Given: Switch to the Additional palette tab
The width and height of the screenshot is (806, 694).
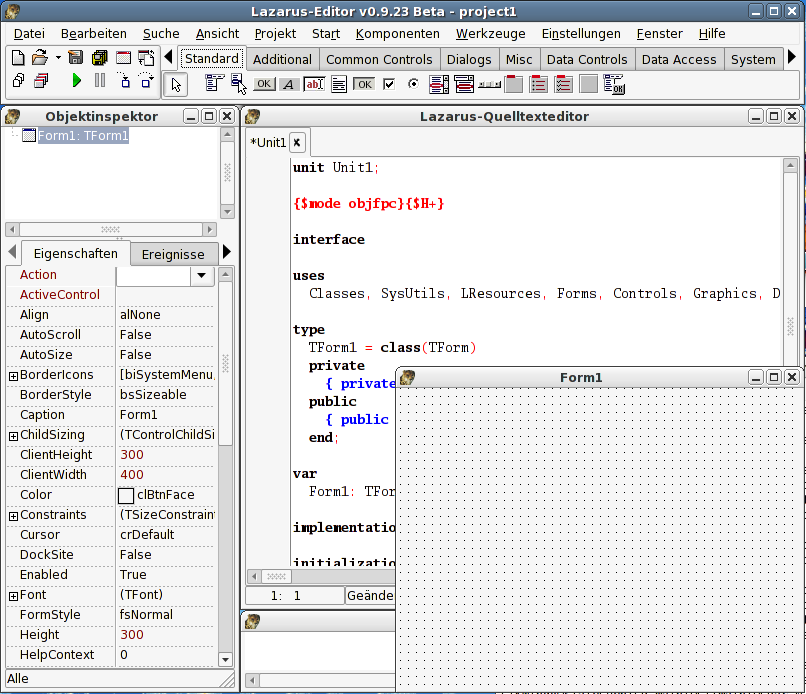Looking at the screenshot, I should pyautogui.click(x=282, y=60).
